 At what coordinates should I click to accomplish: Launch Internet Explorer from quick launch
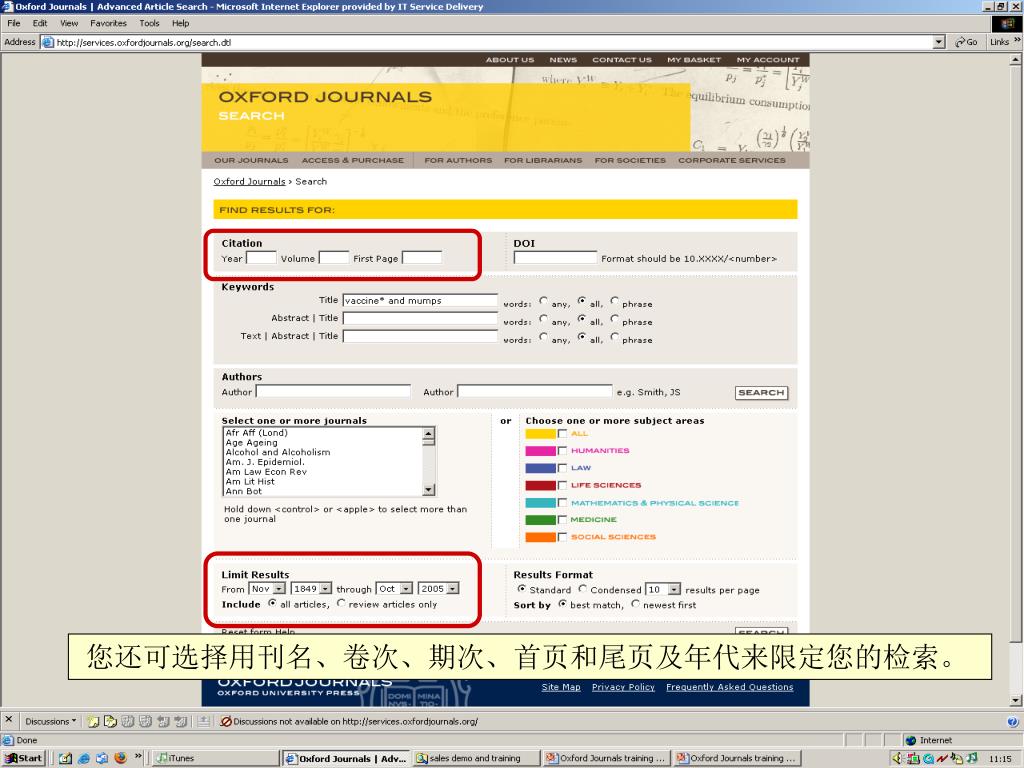[x=84, y=758]
